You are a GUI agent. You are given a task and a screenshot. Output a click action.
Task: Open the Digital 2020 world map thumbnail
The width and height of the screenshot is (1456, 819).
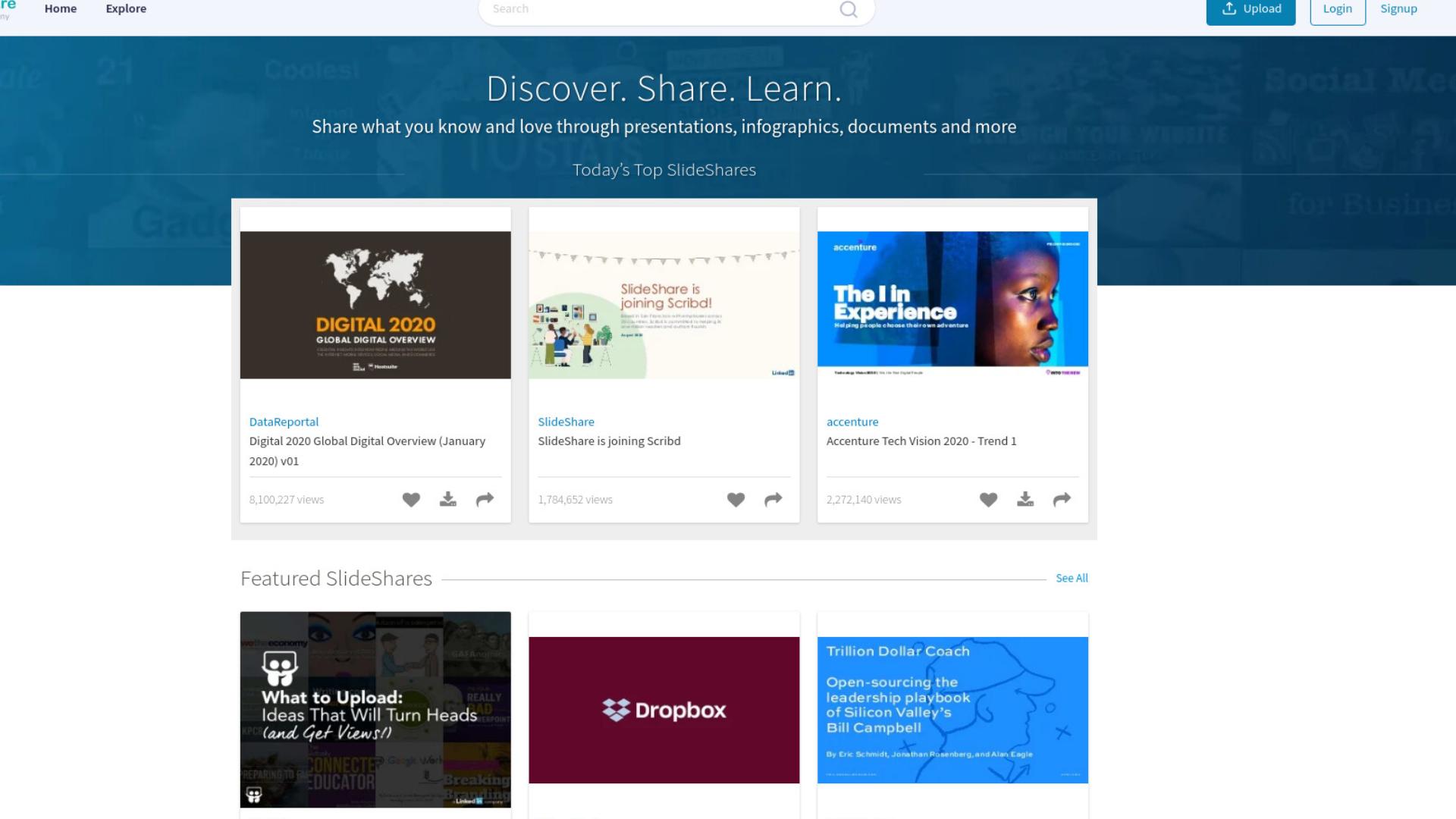(375, 305)
